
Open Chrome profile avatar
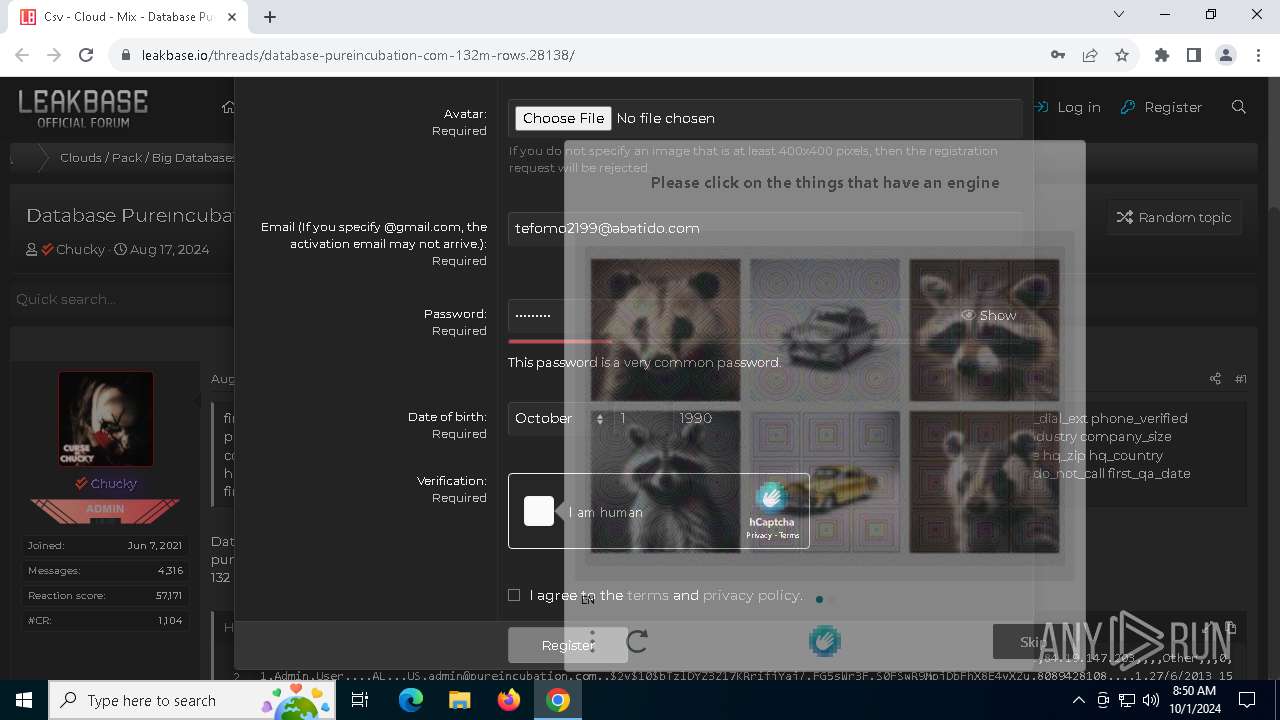click(x=1226, y=55)
